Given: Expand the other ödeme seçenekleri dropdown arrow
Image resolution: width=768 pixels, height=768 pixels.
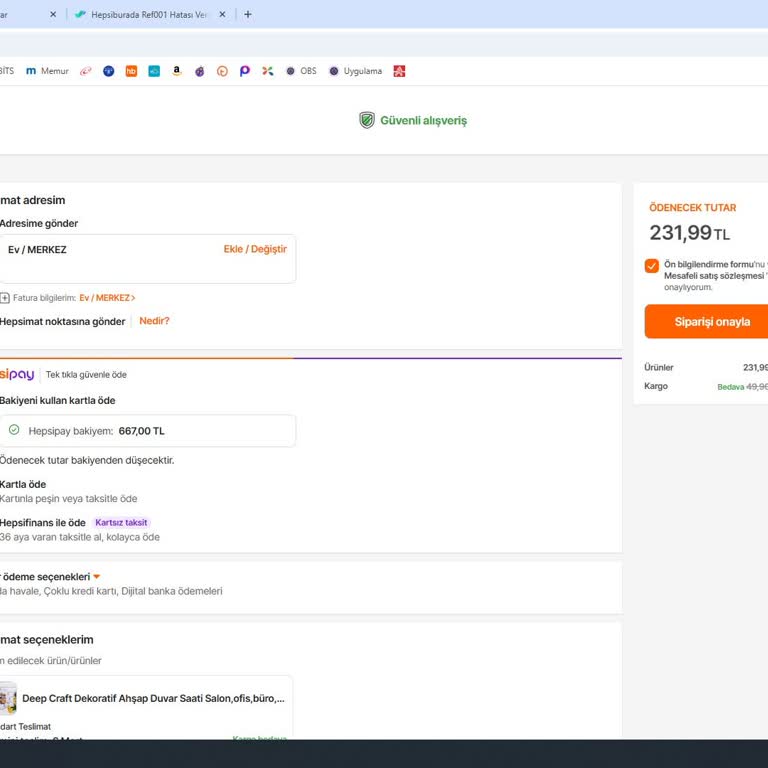Looking at the screenshot, I should (x=96, y=576).
